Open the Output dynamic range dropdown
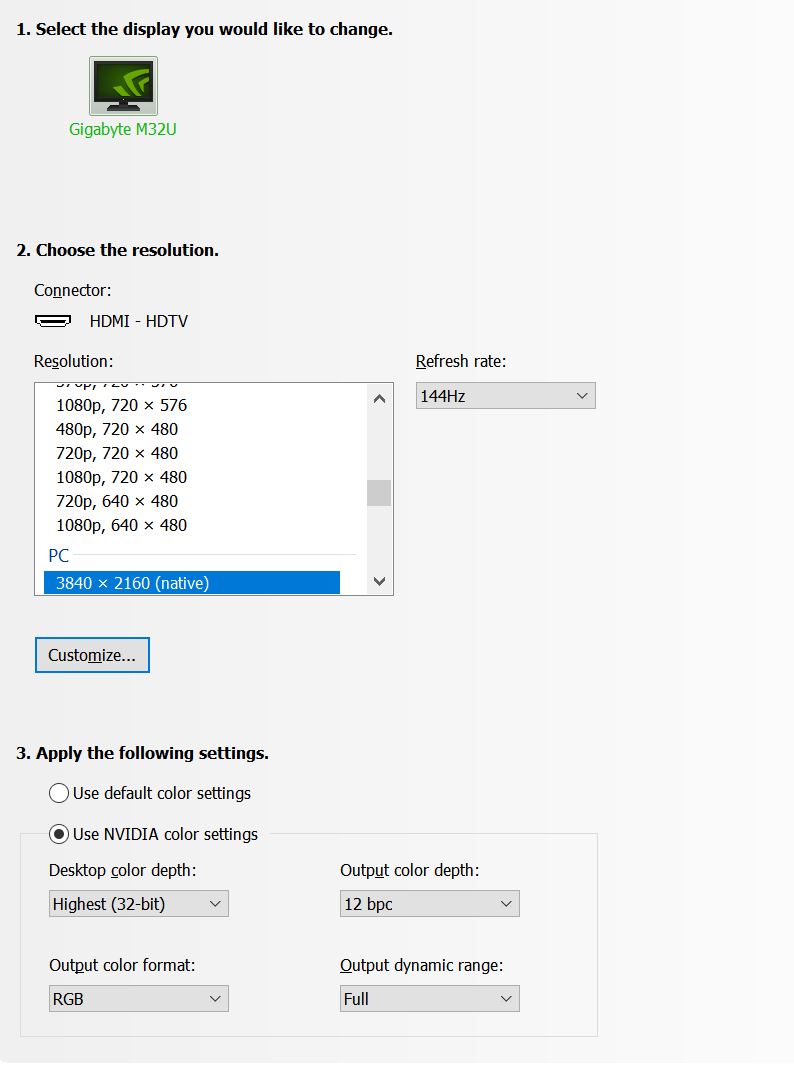This screenshot has width=794, height=1069. click(x=429, y=999)
